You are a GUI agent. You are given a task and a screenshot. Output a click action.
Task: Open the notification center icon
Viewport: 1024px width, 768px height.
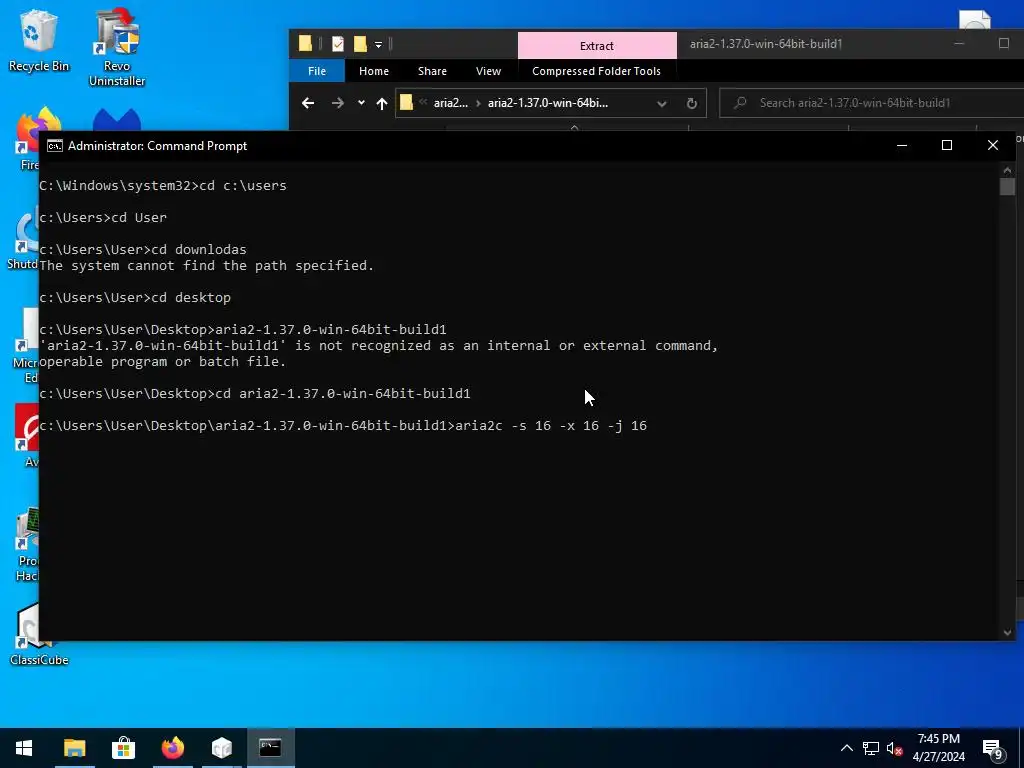992,750
